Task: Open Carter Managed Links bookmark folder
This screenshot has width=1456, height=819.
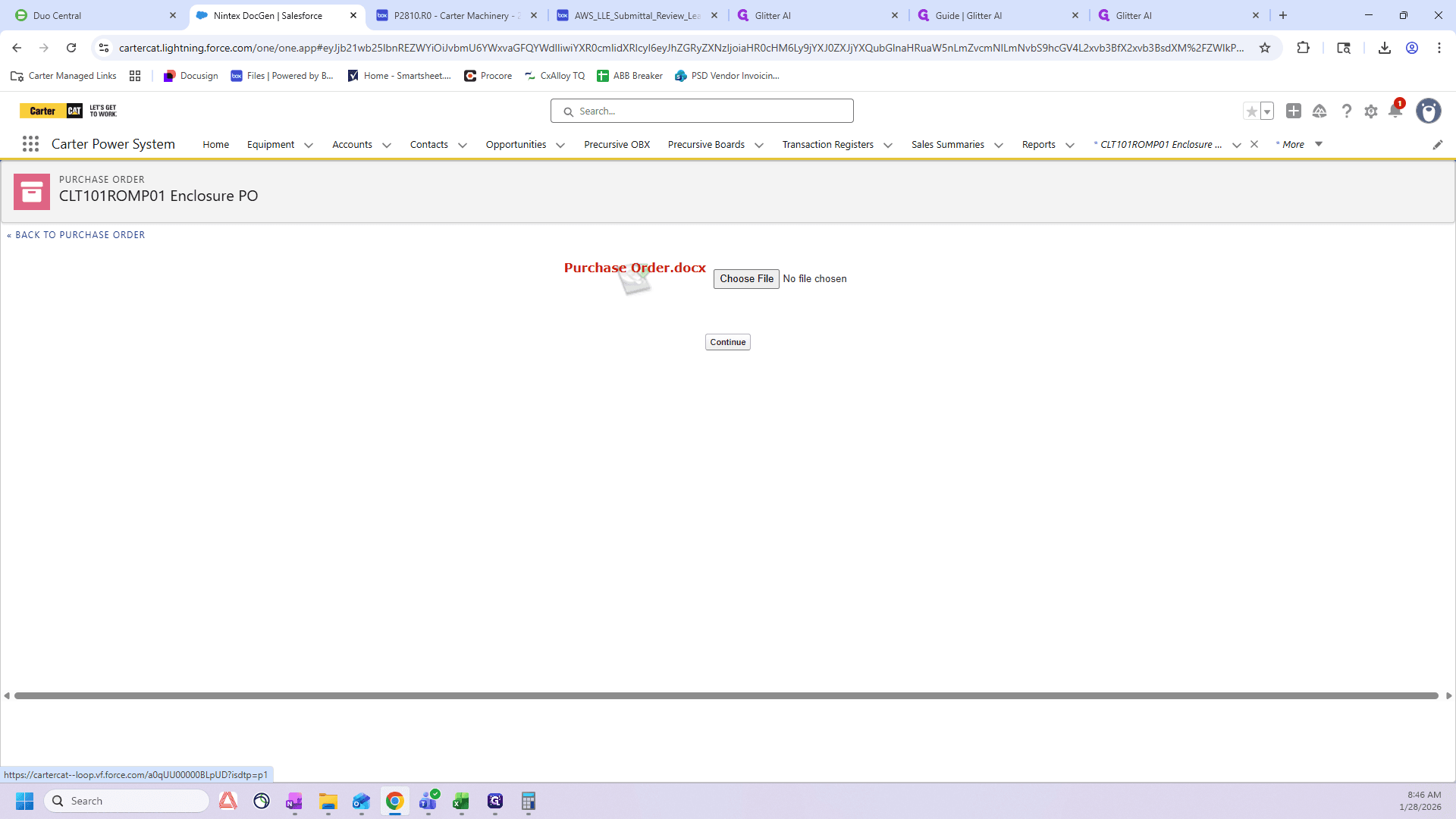Action: (64, 76)
